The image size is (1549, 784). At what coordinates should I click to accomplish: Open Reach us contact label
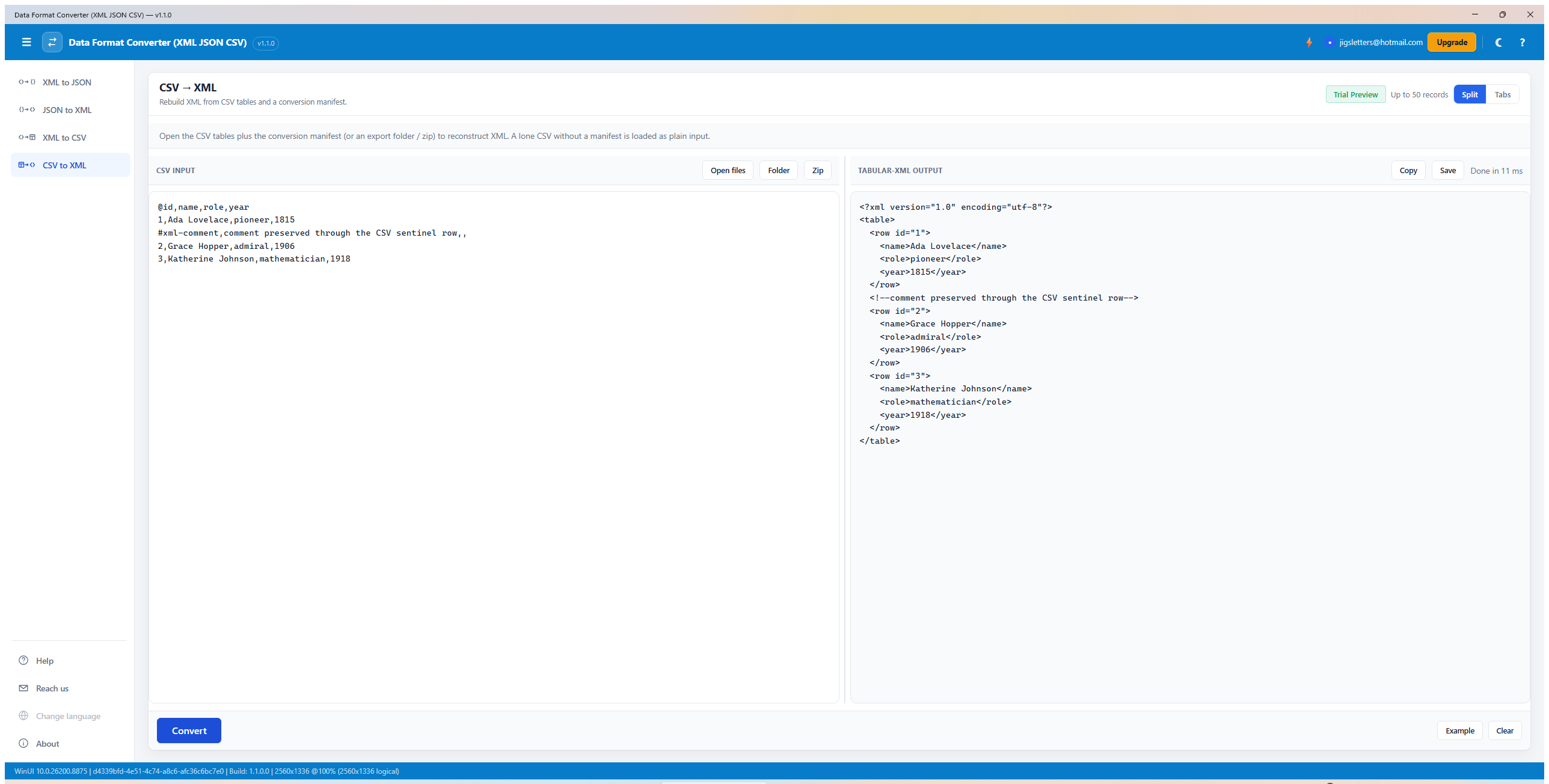(52, 688)
